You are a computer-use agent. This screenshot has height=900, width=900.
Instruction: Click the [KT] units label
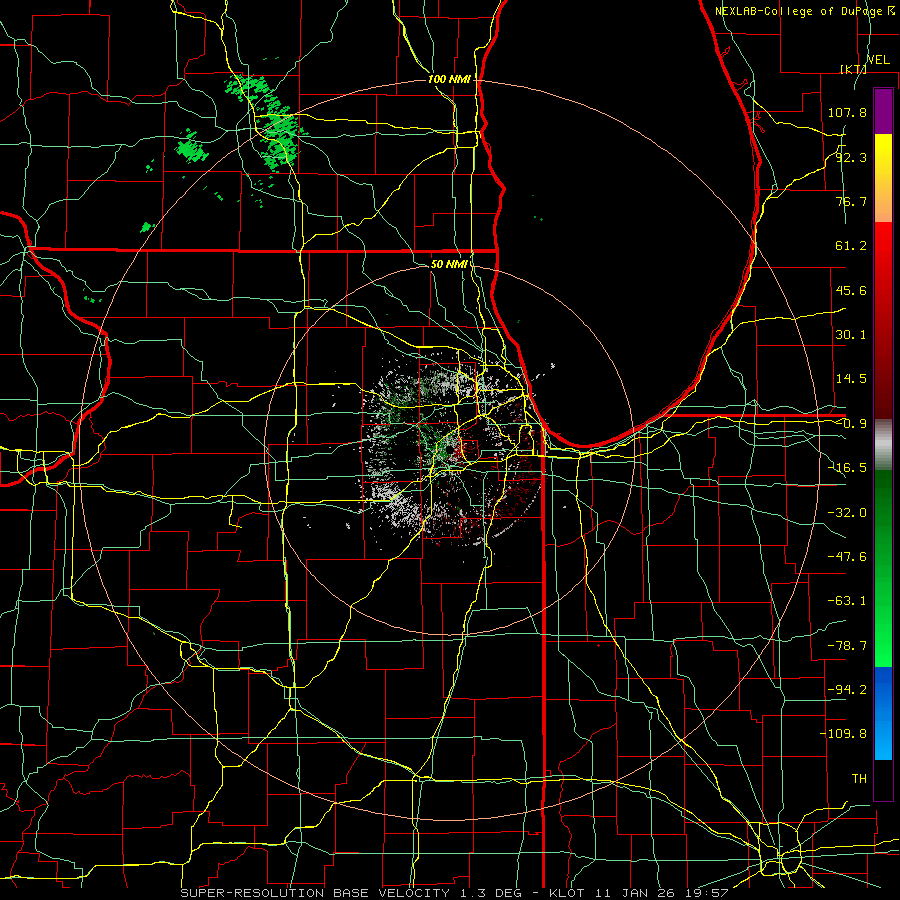coord(853,69)
